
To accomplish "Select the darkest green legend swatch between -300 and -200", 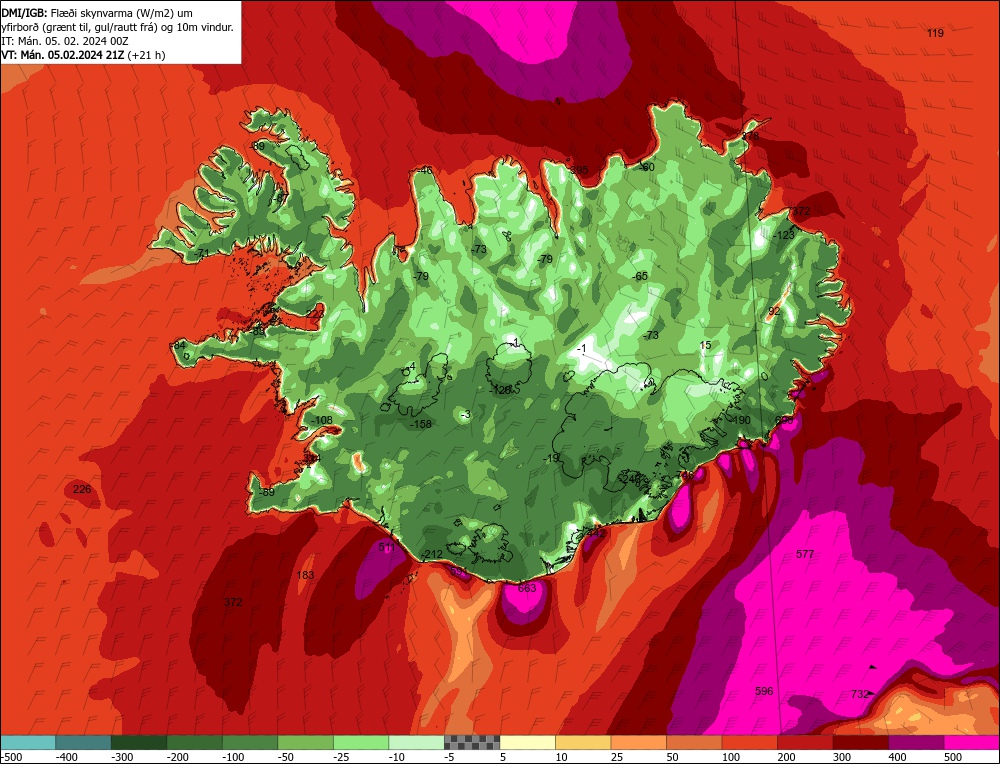I will (x=138, y=742).
